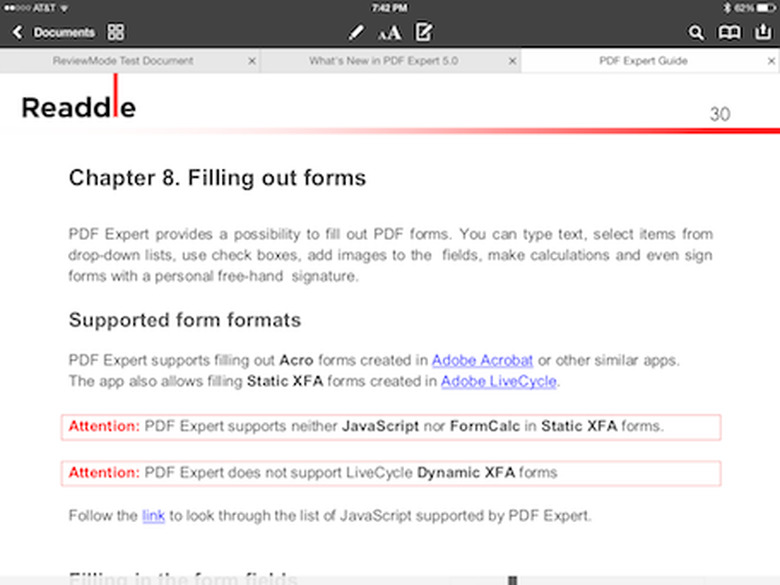The image size is (780, 585).
Task: Switch to ReviewMode Test Document tab
Action: (123, 61)
